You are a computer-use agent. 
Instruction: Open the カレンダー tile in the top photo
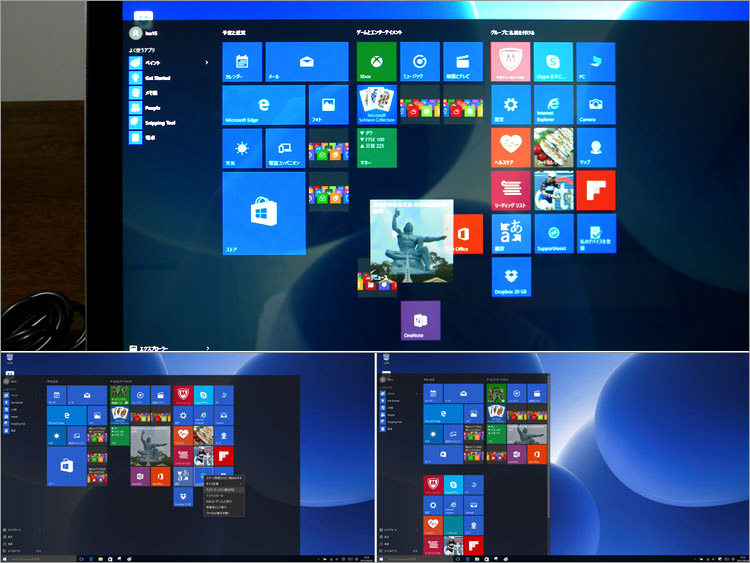point(242,62)
